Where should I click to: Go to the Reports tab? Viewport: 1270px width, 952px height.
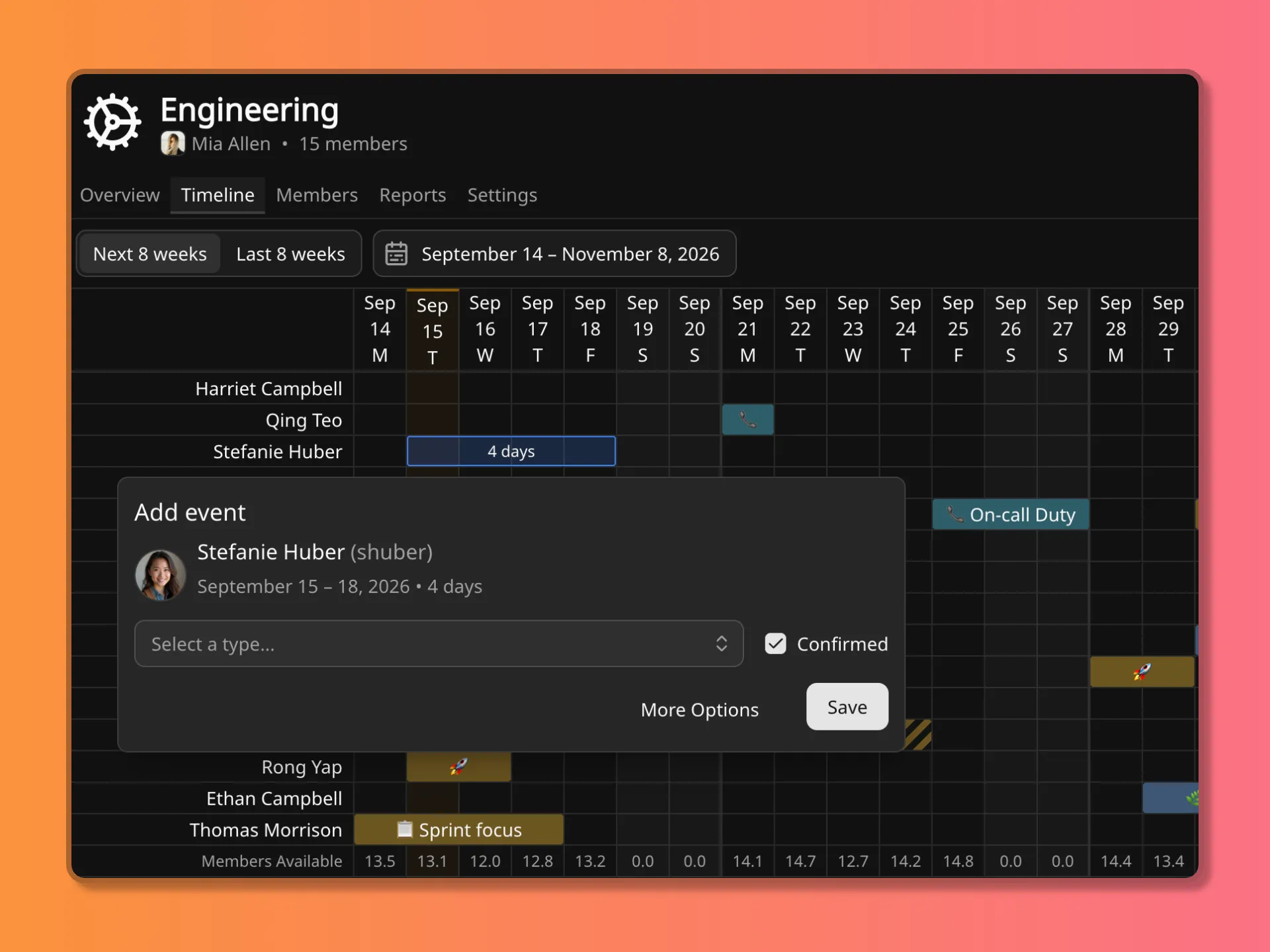[413, 195]
